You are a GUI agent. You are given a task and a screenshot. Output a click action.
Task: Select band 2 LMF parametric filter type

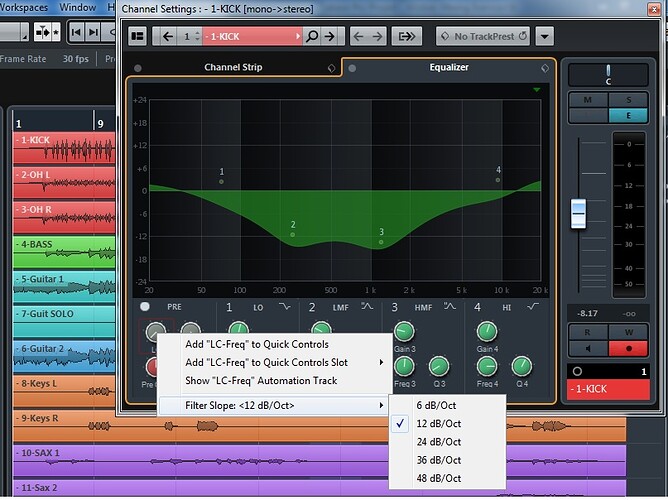pos(367,307)
